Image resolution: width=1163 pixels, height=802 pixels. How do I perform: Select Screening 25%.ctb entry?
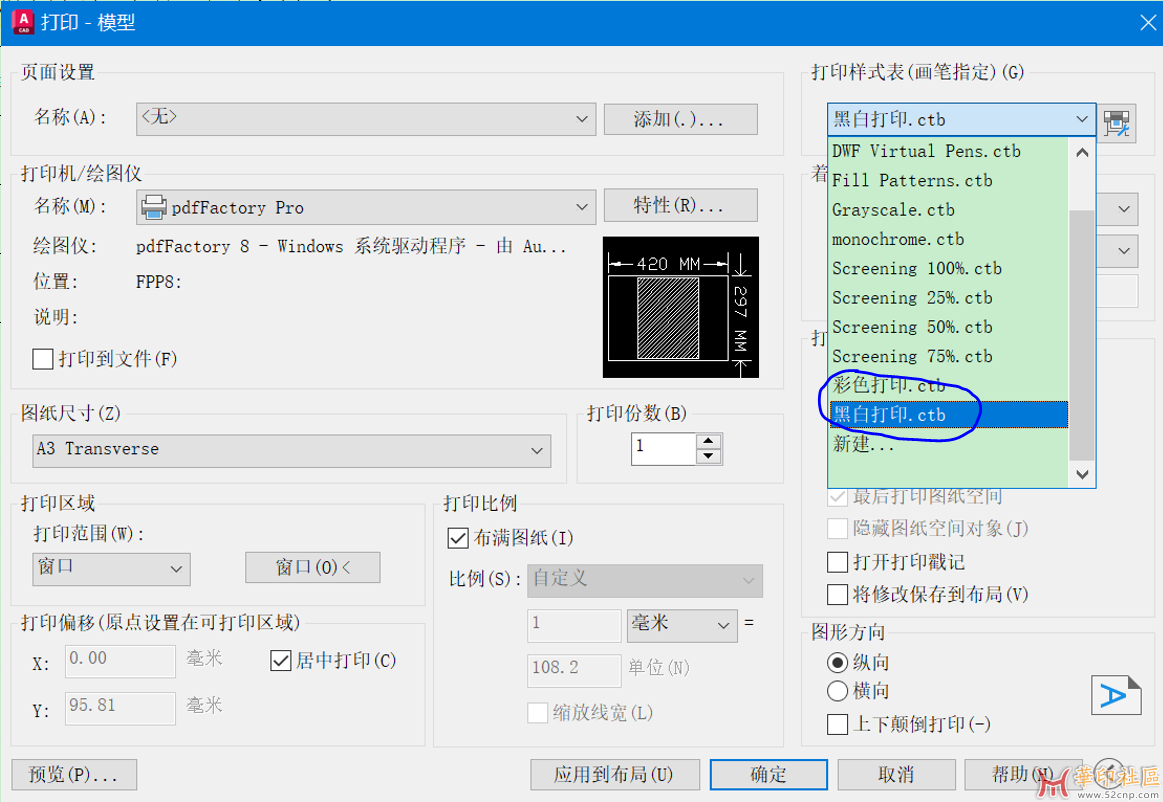[948, 298]
